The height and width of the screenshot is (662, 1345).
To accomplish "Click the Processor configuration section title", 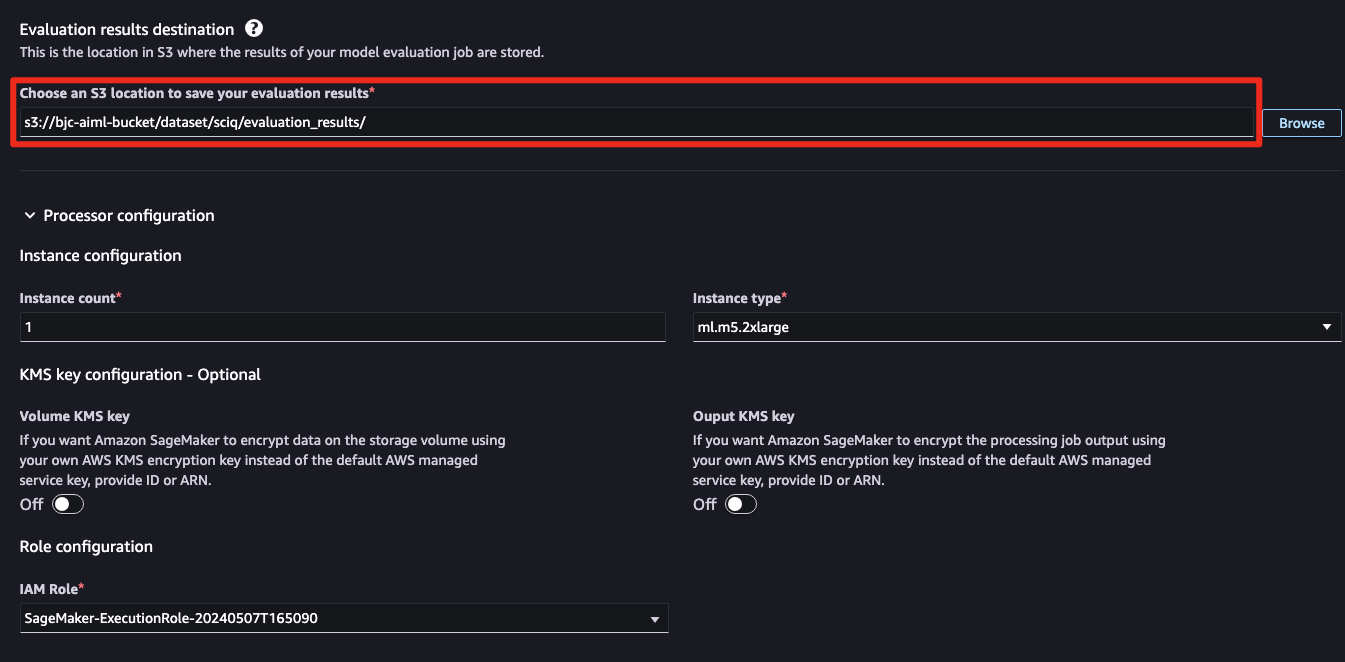I will (x=129, y=216).
